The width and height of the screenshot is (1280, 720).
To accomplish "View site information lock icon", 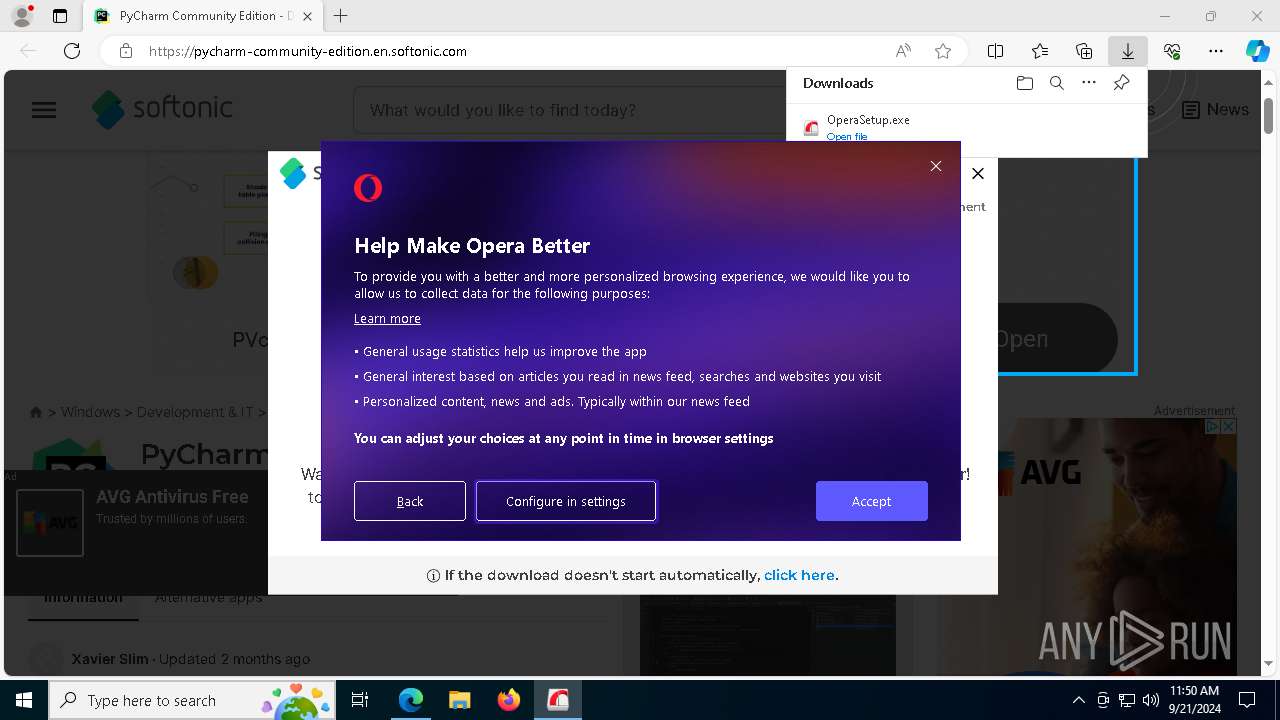I will pos(125,51).
